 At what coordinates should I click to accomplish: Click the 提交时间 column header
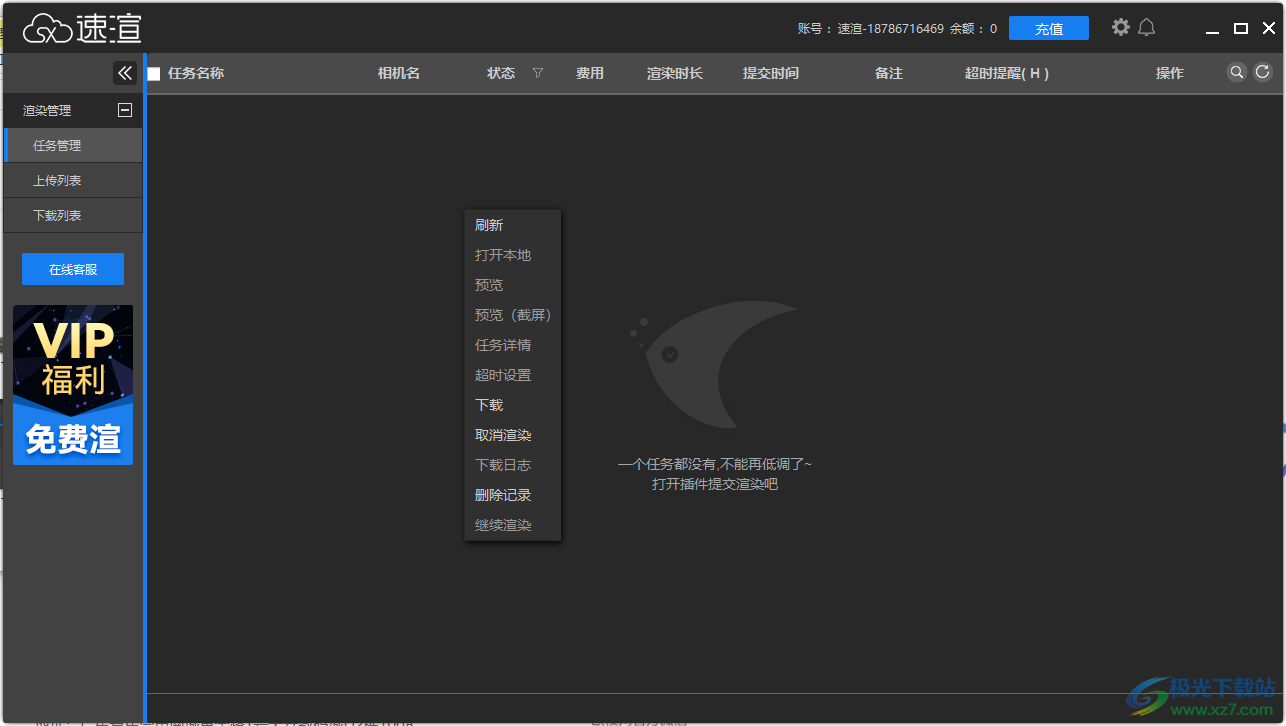[x=771, y=73]
